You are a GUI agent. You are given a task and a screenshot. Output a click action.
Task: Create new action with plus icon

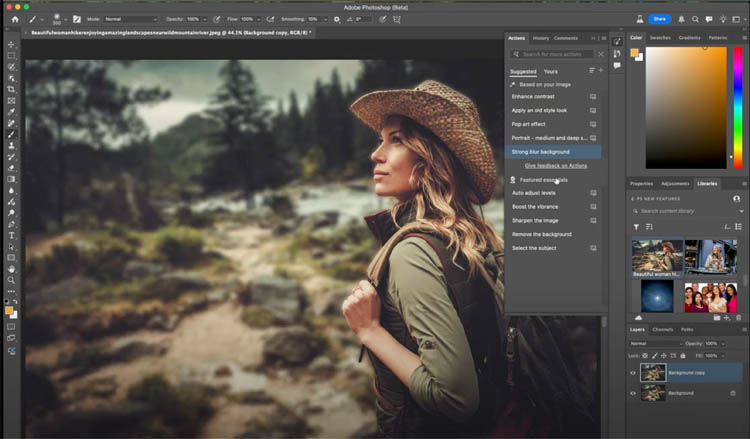click(601, 70)
